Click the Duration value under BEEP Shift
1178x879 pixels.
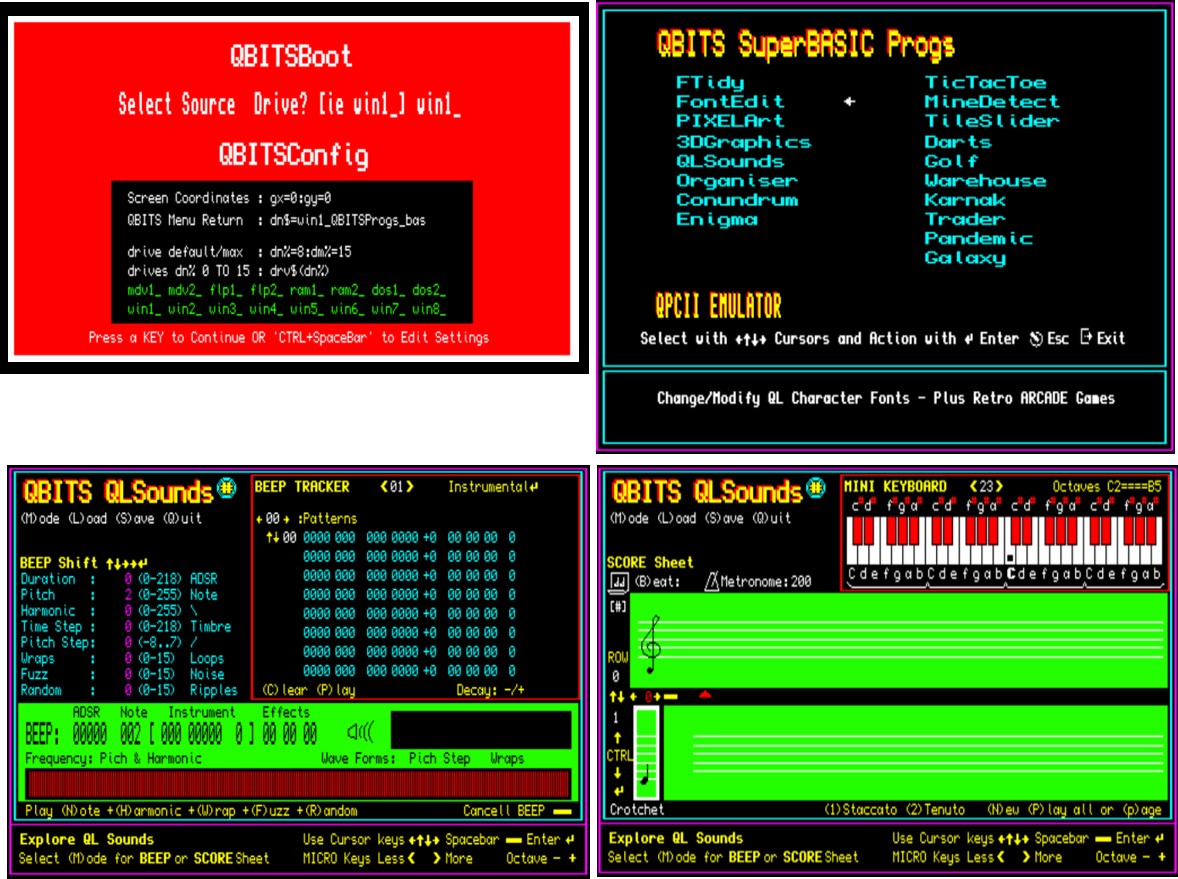pos(128,579)
